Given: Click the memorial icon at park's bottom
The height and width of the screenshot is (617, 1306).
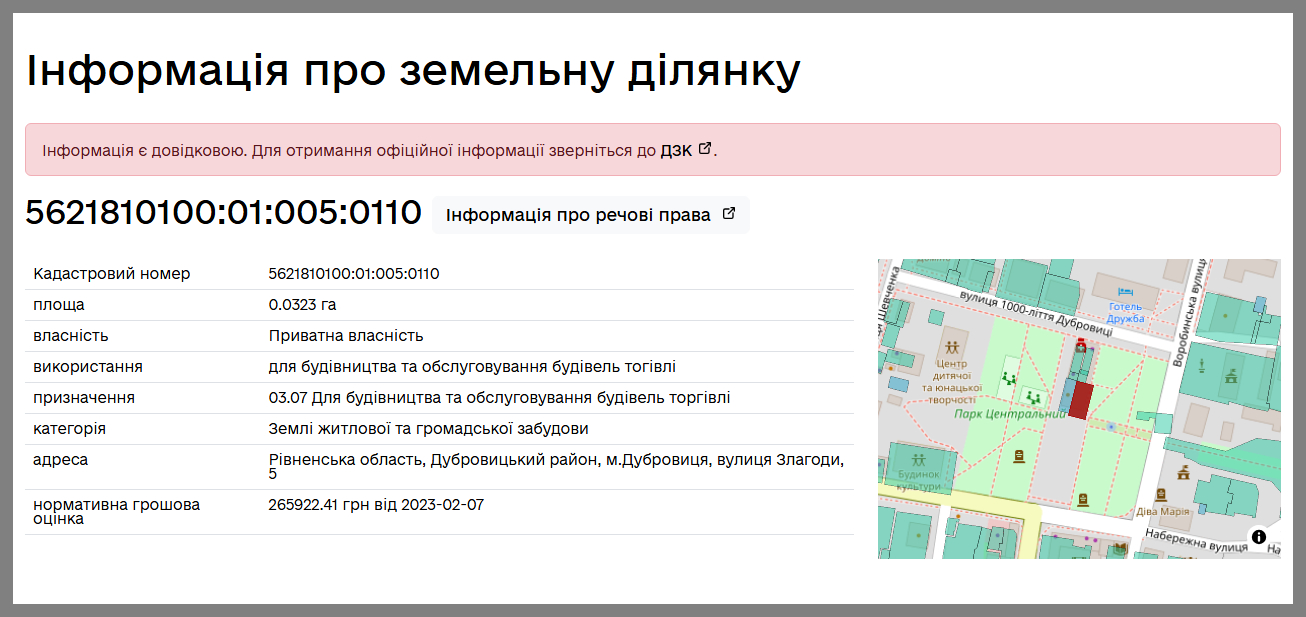Looking at the screenshot, I should [x=1083, y=498].
